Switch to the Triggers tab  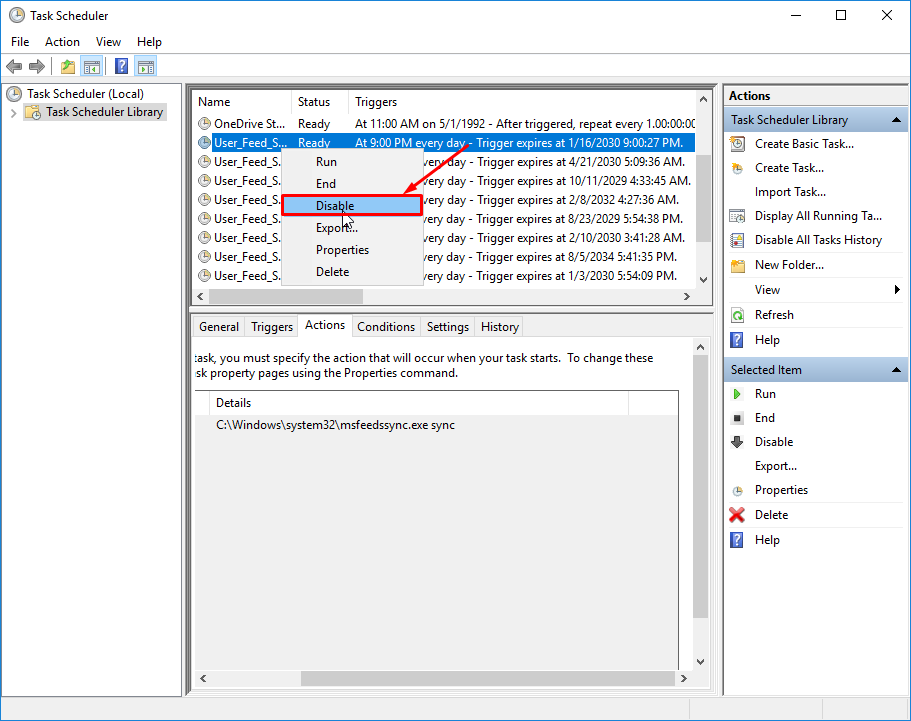coord(272,327)
